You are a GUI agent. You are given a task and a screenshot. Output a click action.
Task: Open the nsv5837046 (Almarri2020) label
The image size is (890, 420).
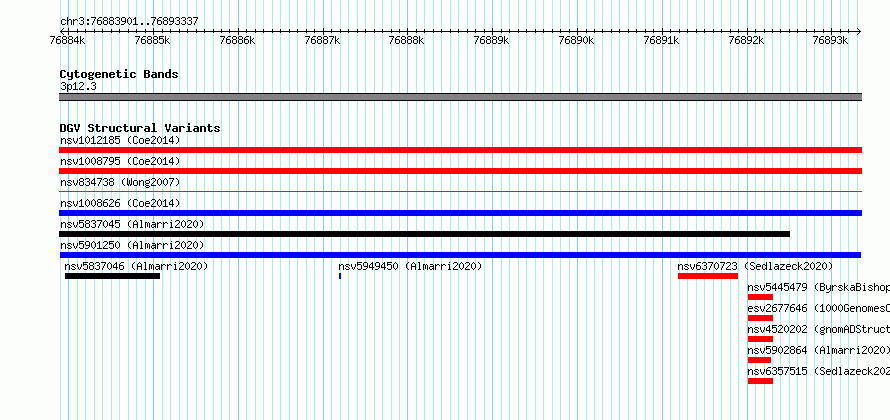tap(136, 266)
